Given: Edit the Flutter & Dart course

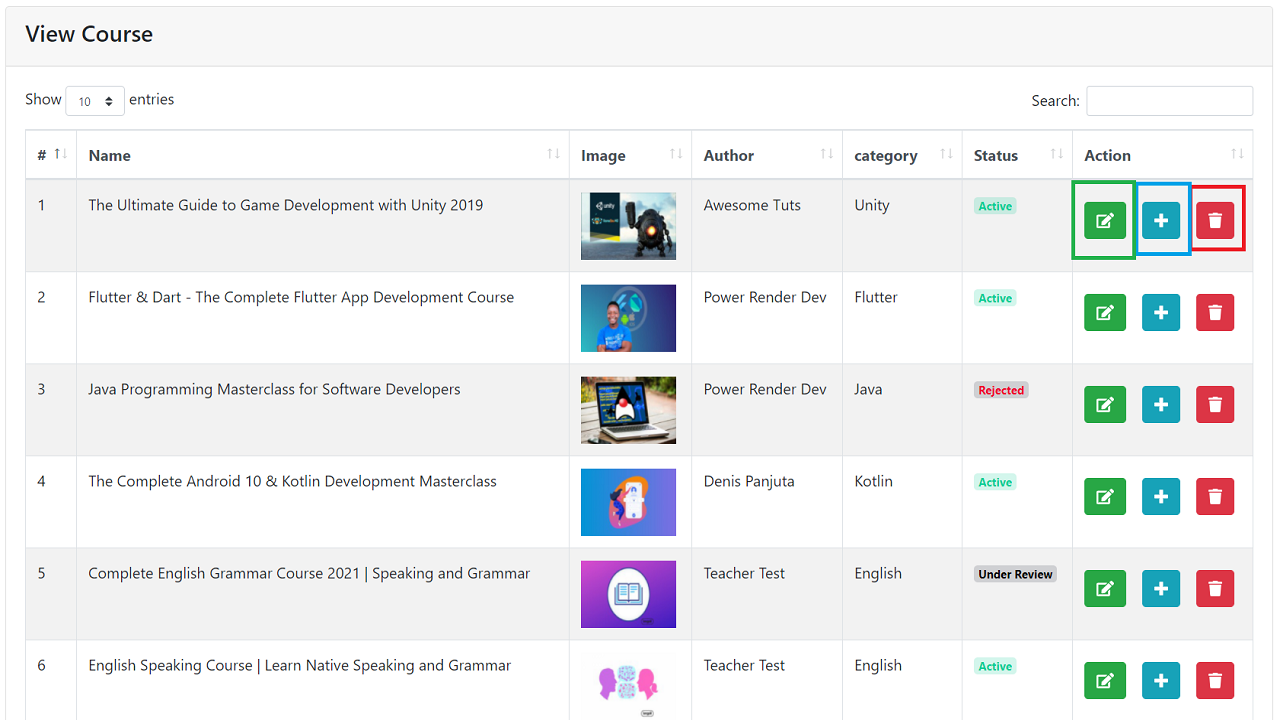Looking at the screenshot, I should [x=1105, y=313].
